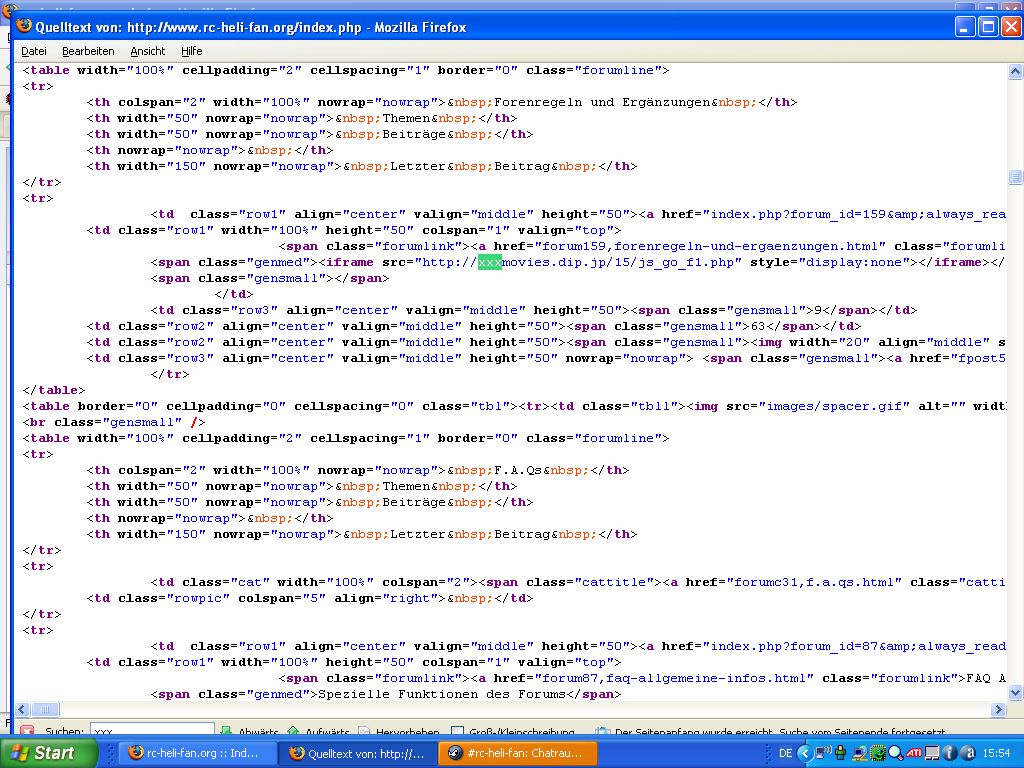Image resolution: width=1024 pixels, height=768 pixels.
Task: Open the Ansicht menu
Action: coord(147,51)
